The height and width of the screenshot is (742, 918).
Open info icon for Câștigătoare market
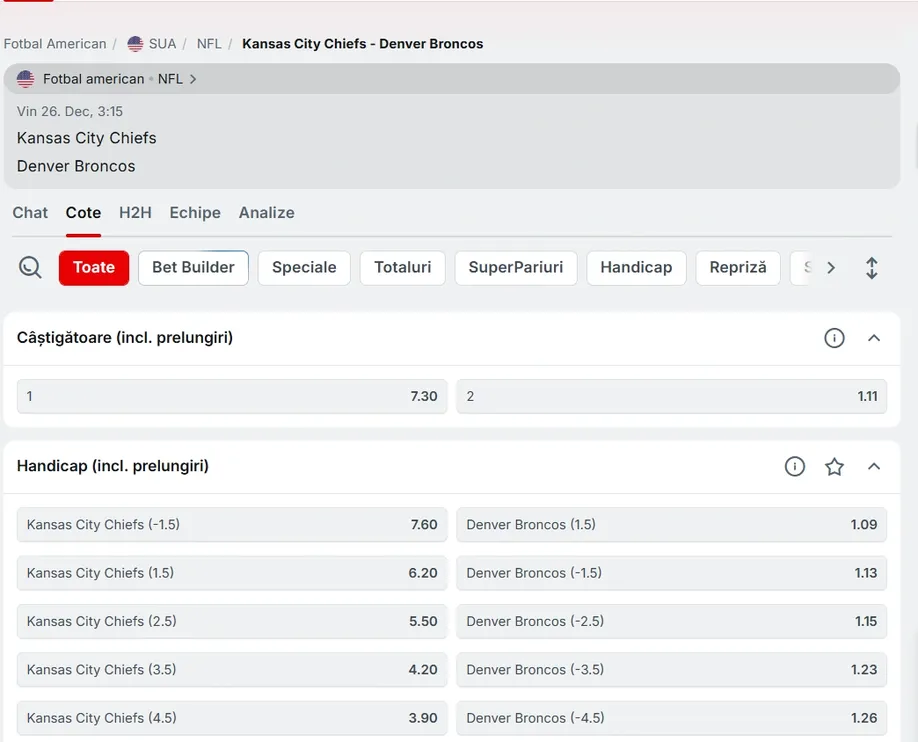834,337
